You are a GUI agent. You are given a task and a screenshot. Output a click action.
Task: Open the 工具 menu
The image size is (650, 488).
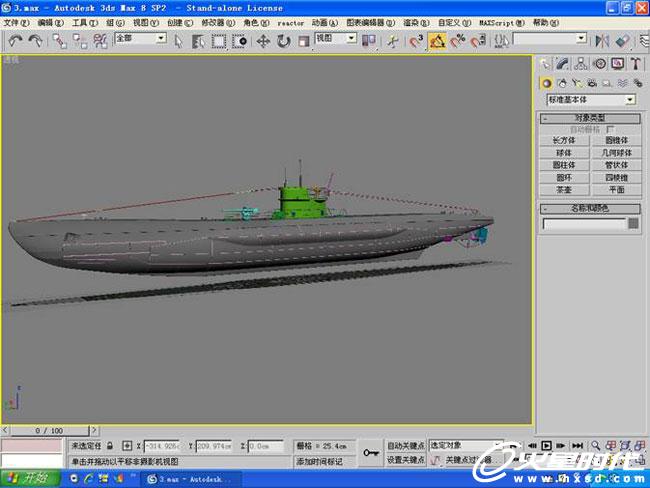click(x=85, y=23)
